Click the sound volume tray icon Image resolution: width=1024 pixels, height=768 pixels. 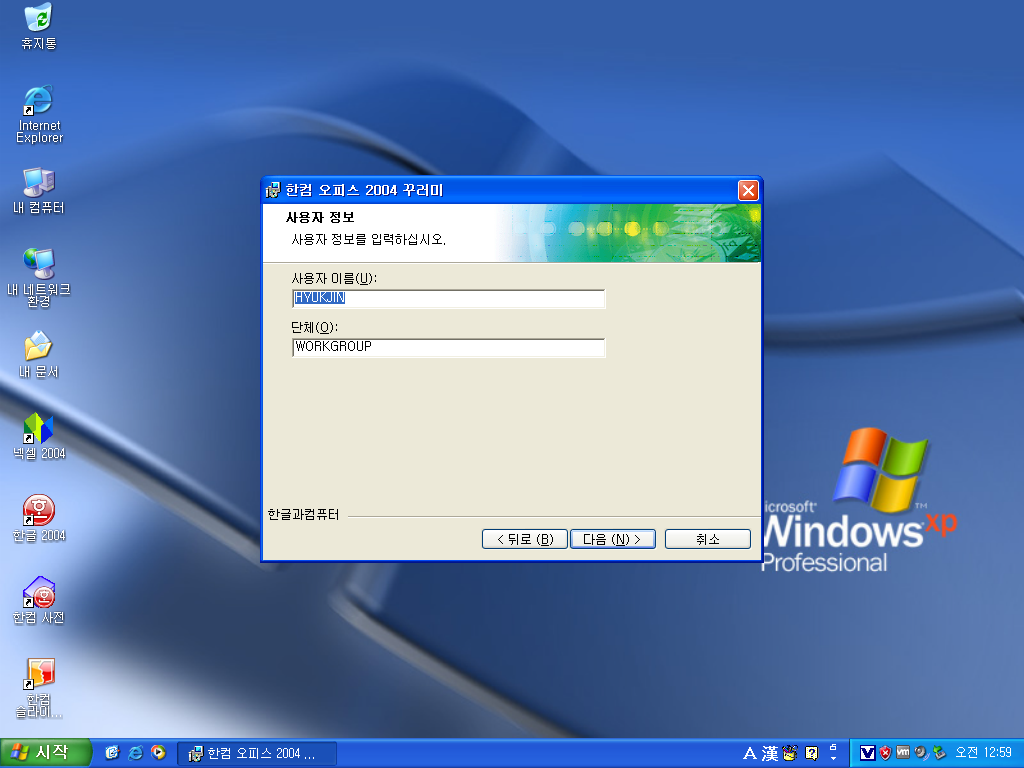coord(921,753)
